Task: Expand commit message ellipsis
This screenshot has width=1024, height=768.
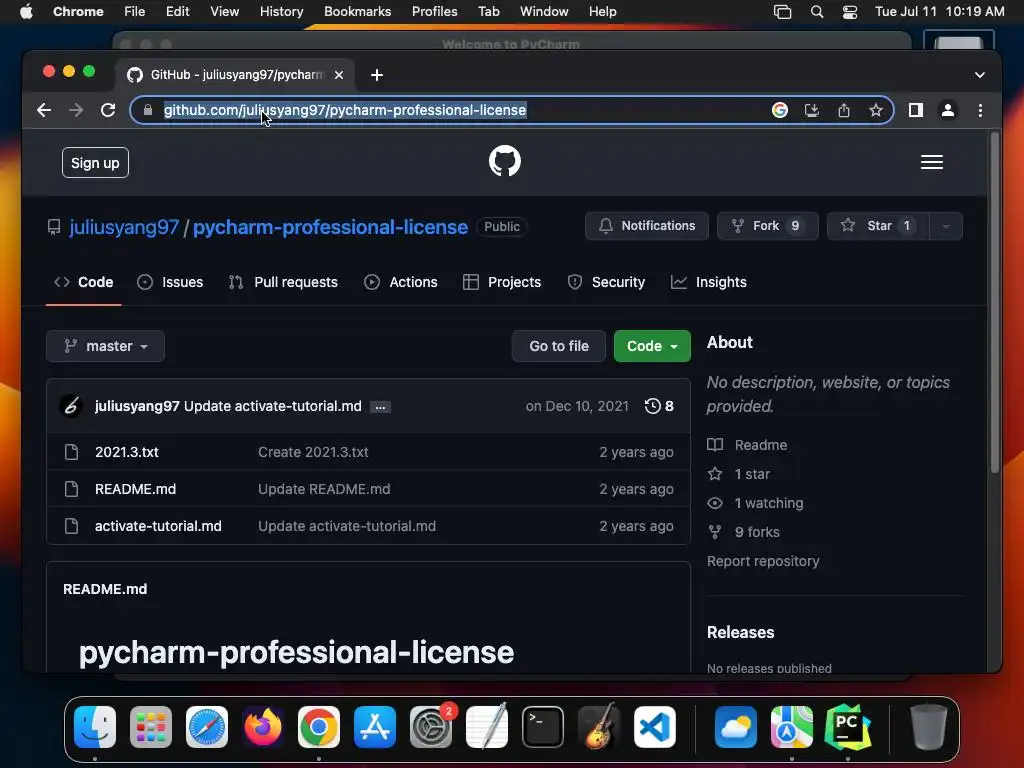Action: pyautogui.click(x=380, y=407)
